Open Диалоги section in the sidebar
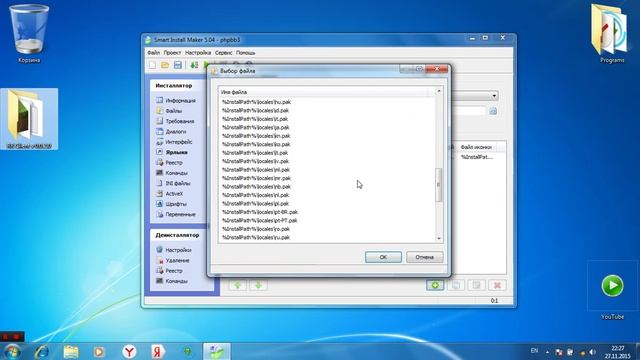 point(171,131)
